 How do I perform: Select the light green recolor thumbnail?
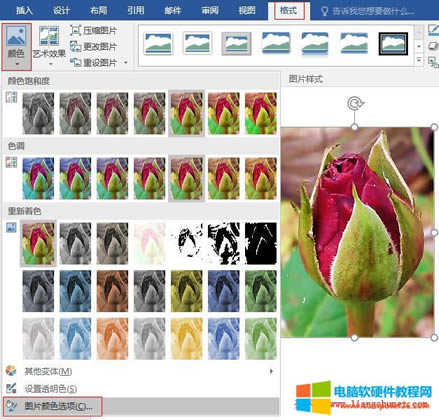click(x=261, y=339)
